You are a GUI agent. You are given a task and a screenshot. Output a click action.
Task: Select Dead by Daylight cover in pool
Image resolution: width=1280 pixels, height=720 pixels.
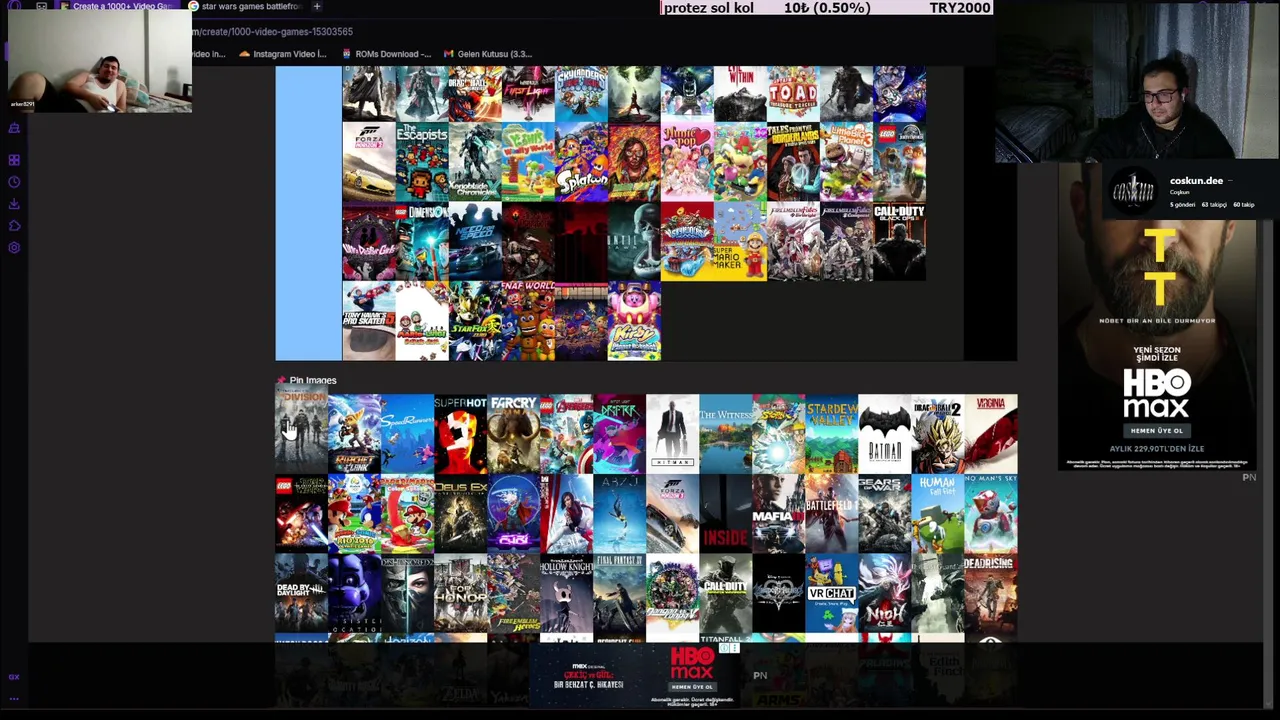point(301,595)
